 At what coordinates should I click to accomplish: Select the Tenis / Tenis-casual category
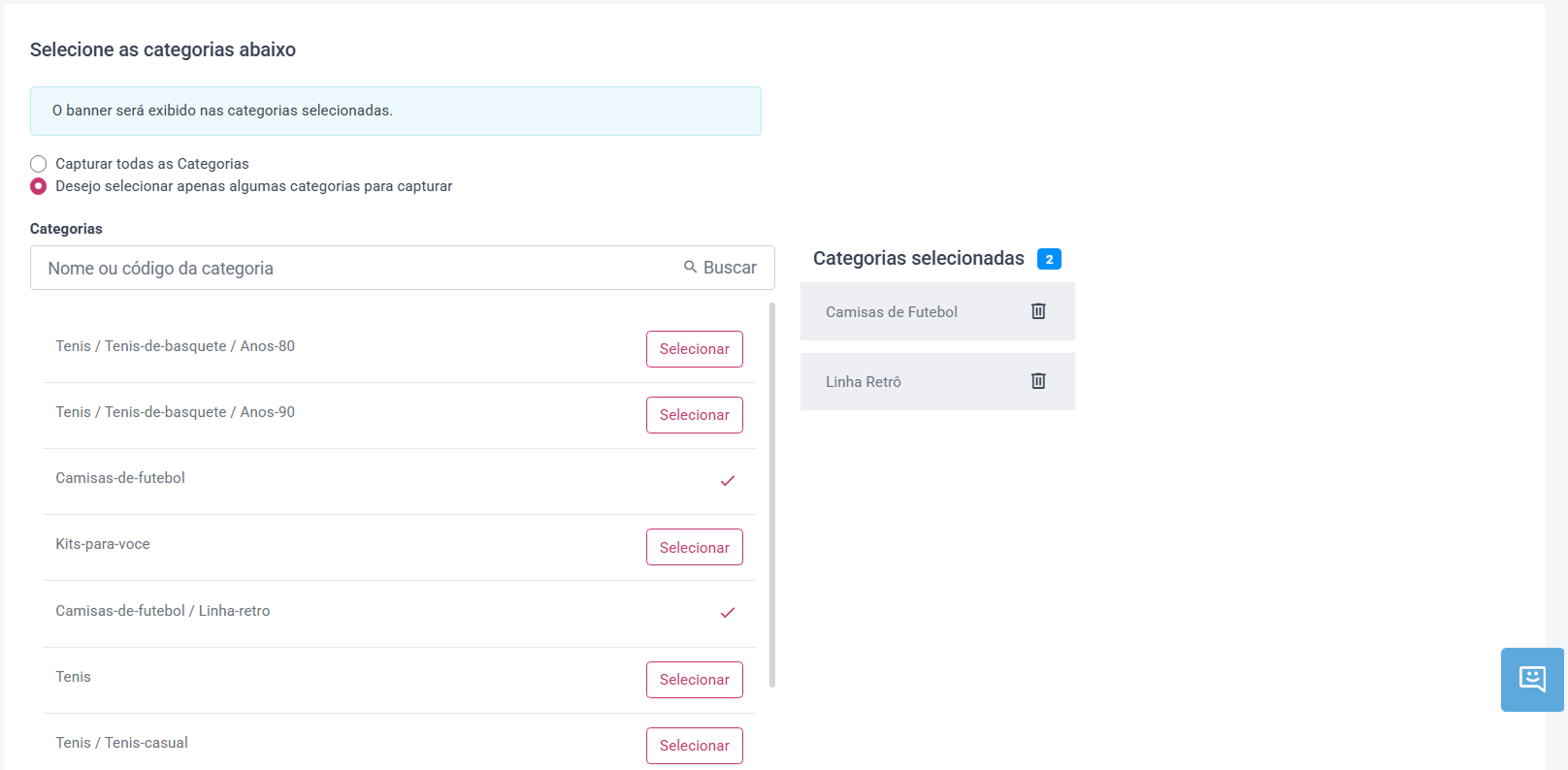tap(695, 746)
